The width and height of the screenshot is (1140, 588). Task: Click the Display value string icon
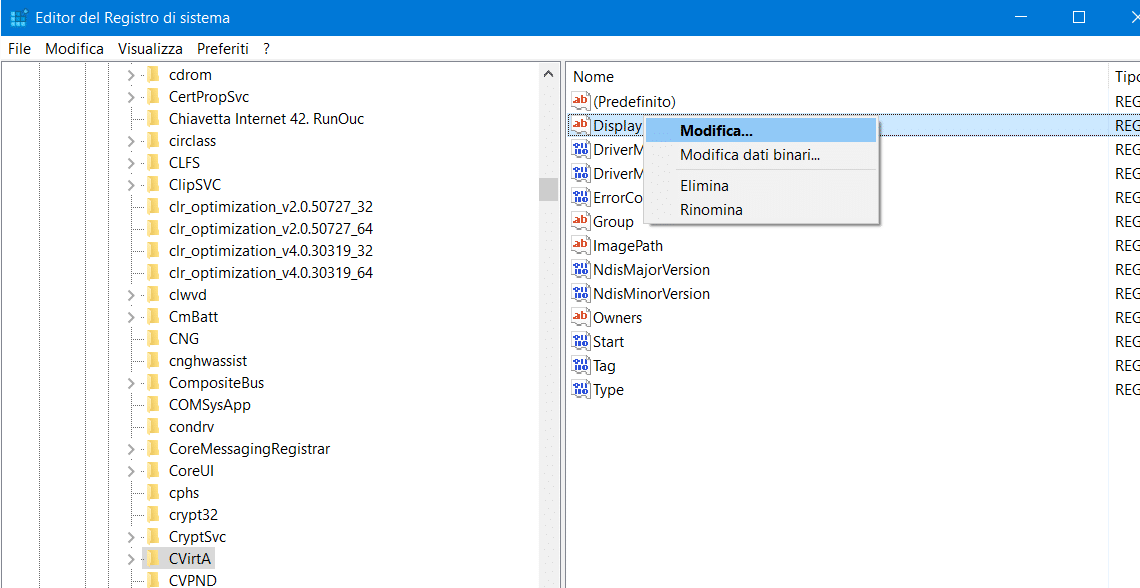coord(581,125)
